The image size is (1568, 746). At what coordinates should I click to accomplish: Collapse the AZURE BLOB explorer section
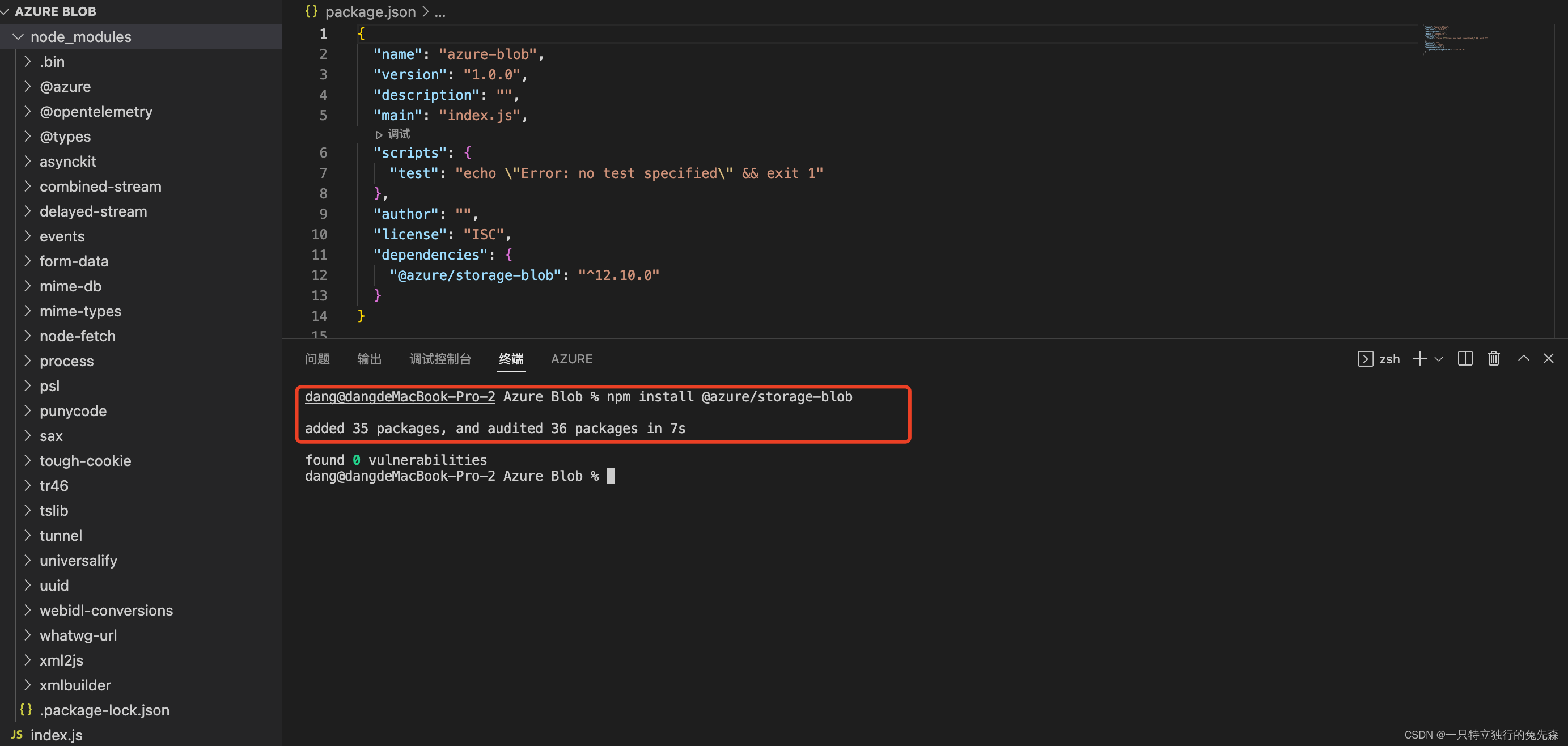[5, 11]
